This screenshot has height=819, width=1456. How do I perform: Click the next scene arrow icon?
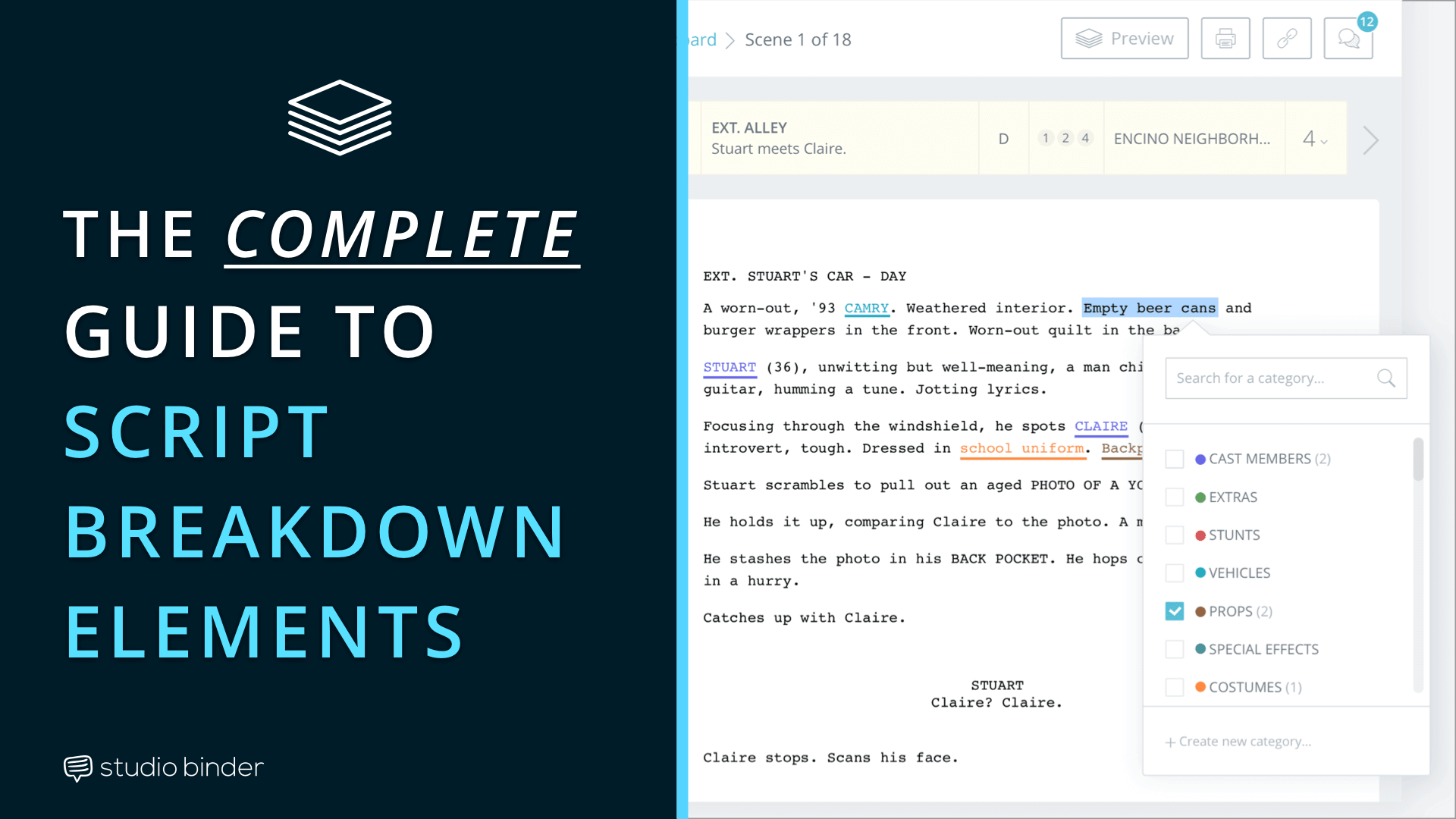pyautogui.click(x=1371, y=139)
